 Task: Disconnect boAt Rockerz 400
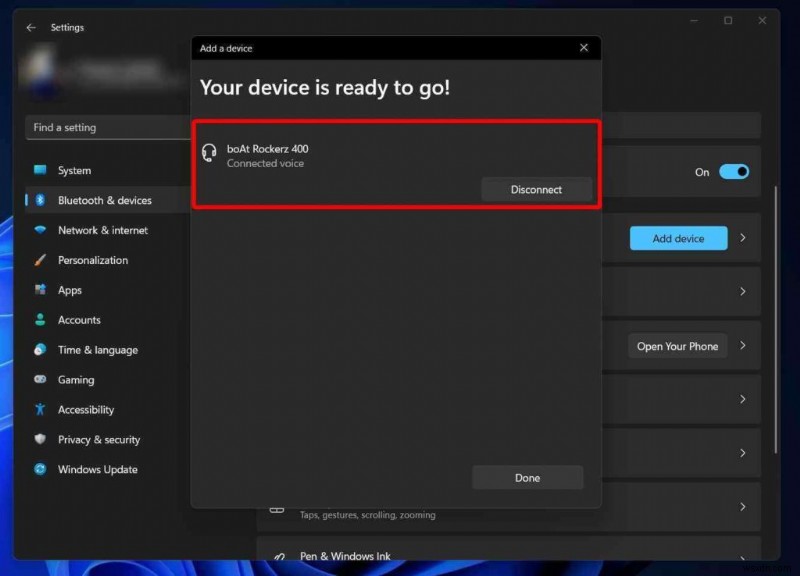pos(536,189)
